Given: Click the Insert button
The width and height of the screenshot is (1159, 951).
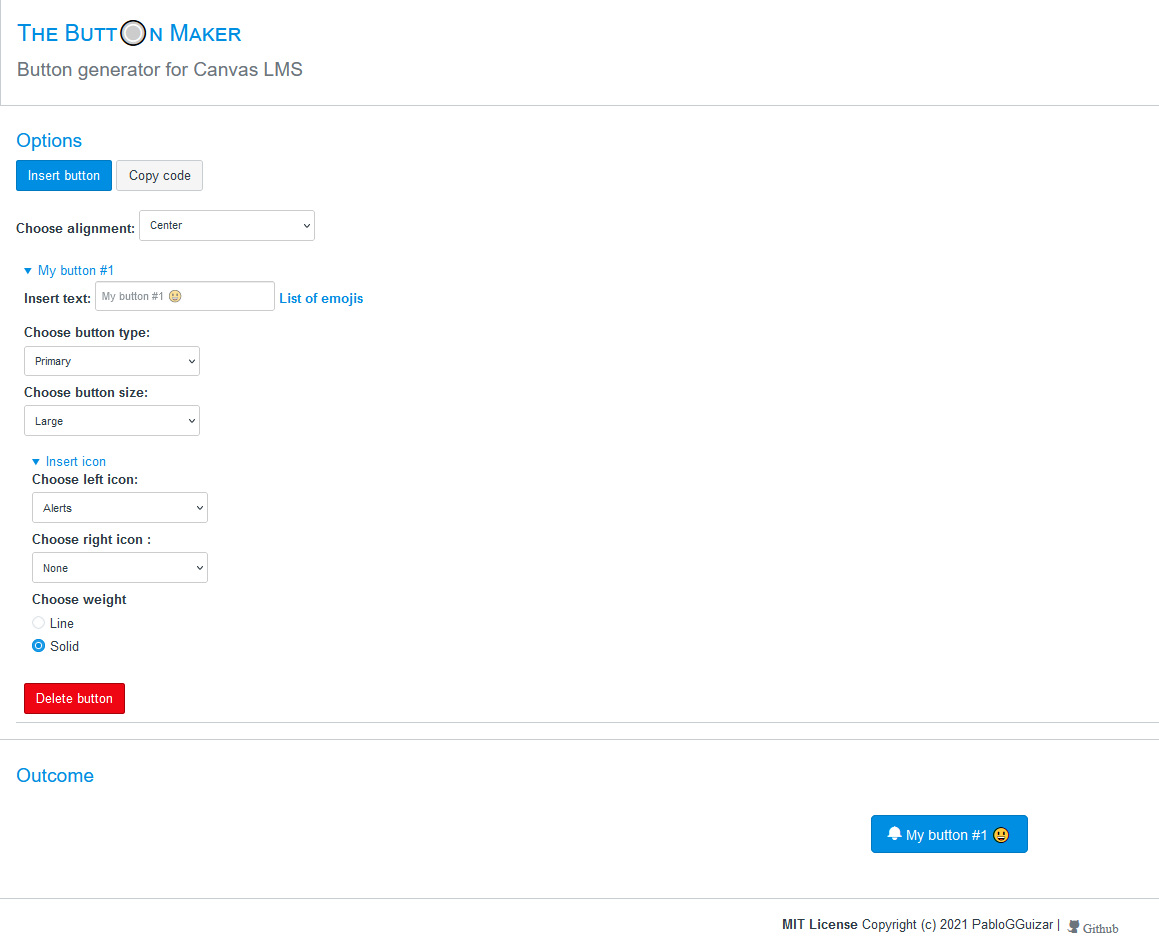Looking at the screenshot, I should pyautogui.click(x=64, y=176).
